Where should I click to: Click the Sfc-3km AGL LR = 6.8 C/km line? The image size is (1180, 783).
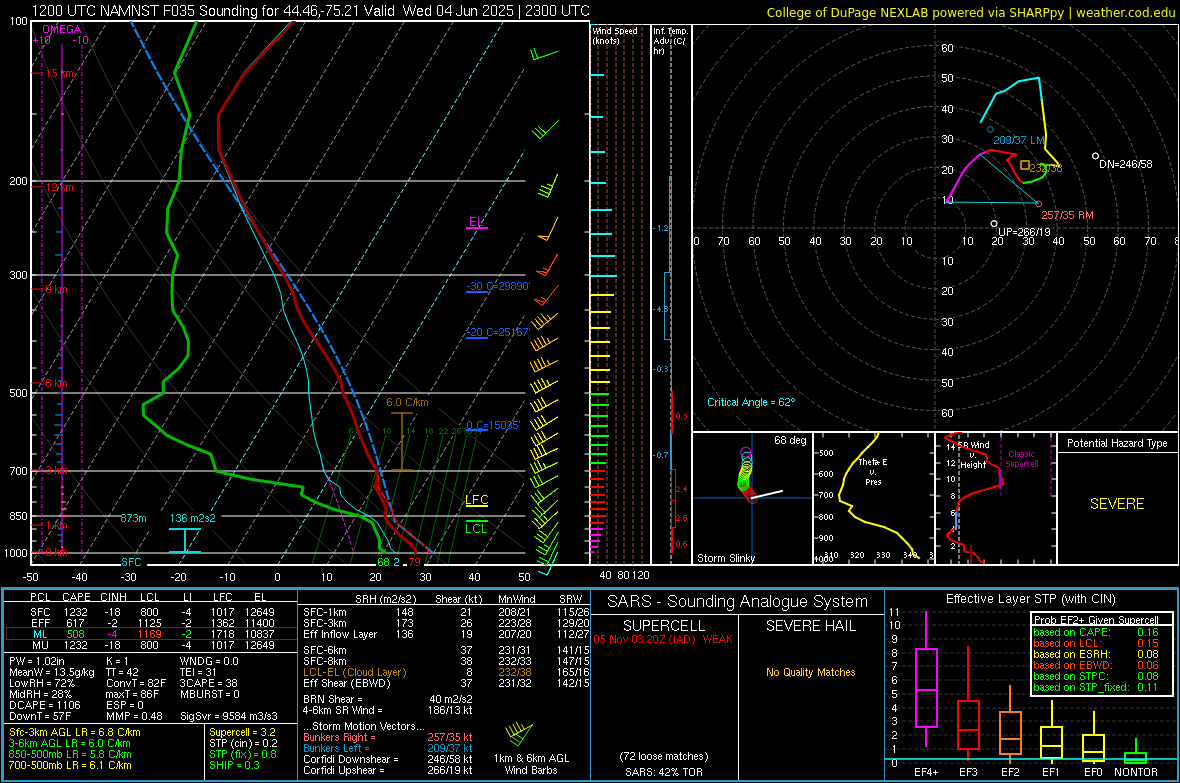click(75, 733)
